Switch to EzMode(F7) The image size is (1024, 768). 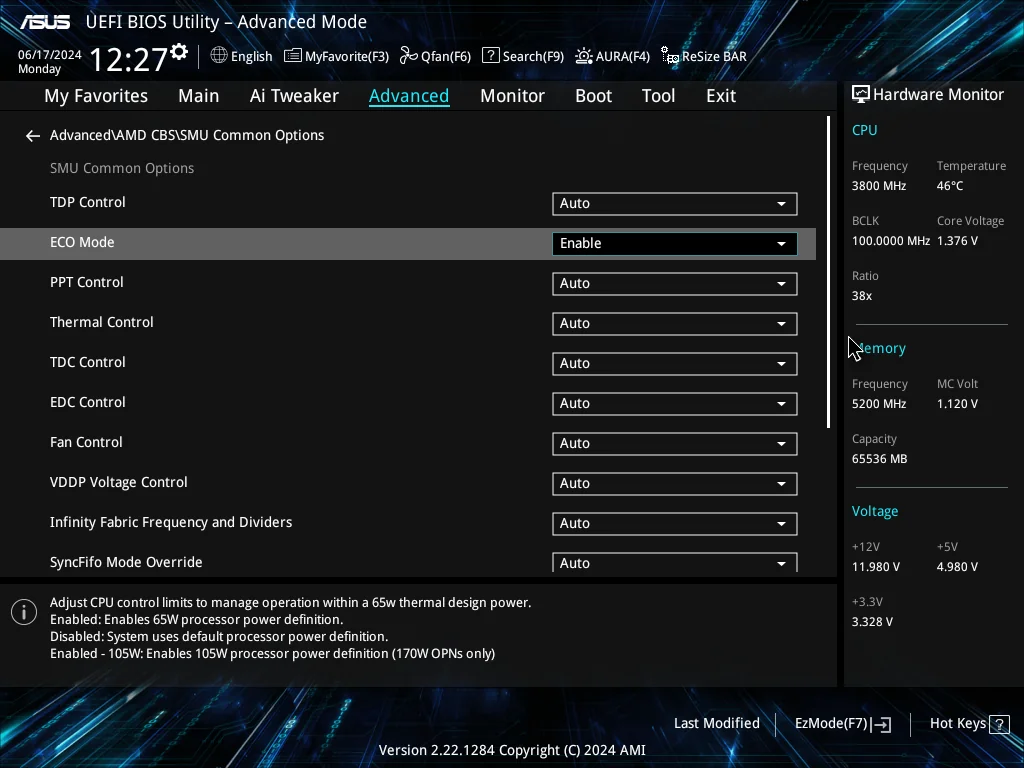[842, 724]
